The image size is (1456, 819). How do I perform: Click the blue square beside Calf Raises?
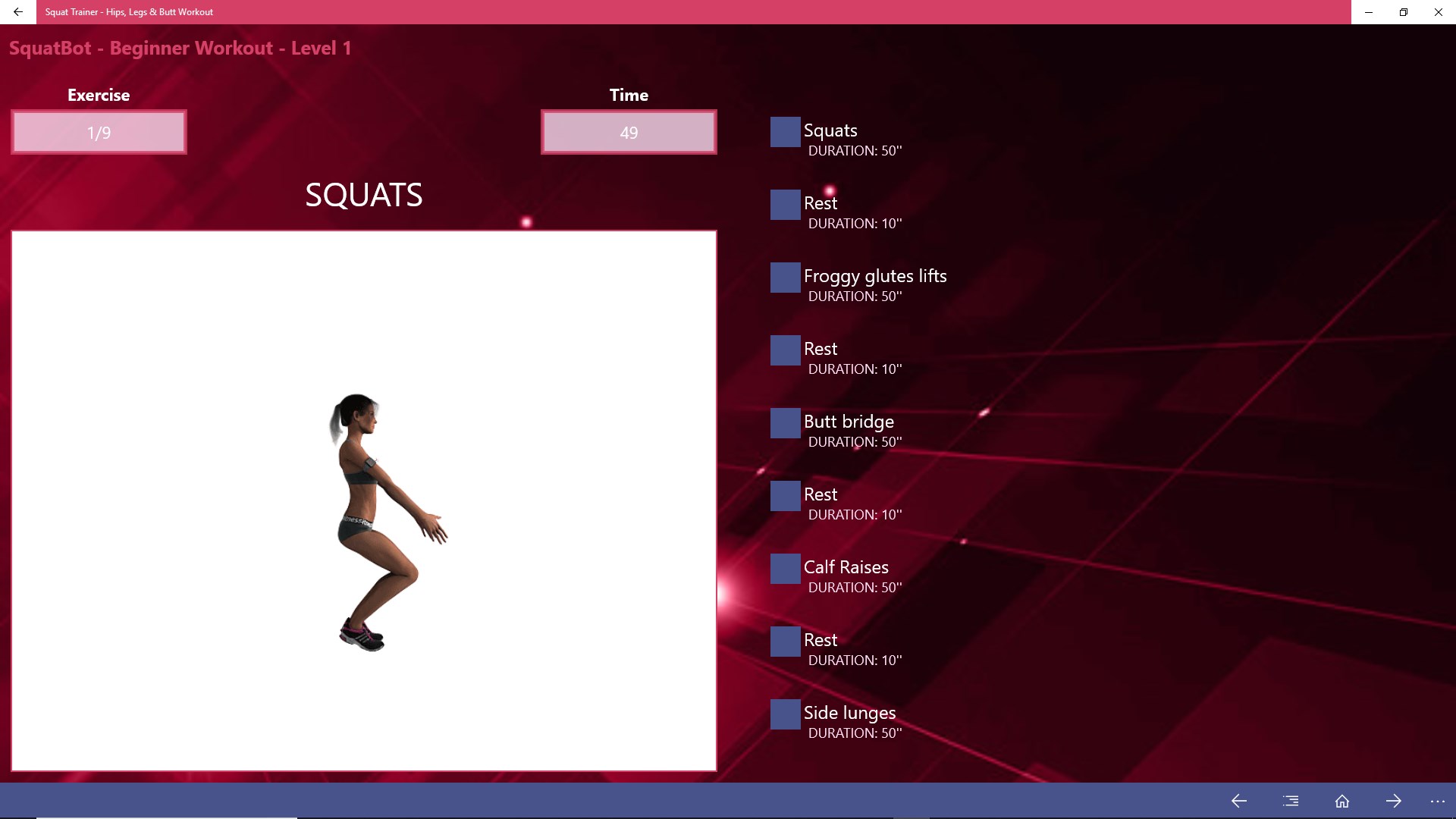[x=785, y=569]
